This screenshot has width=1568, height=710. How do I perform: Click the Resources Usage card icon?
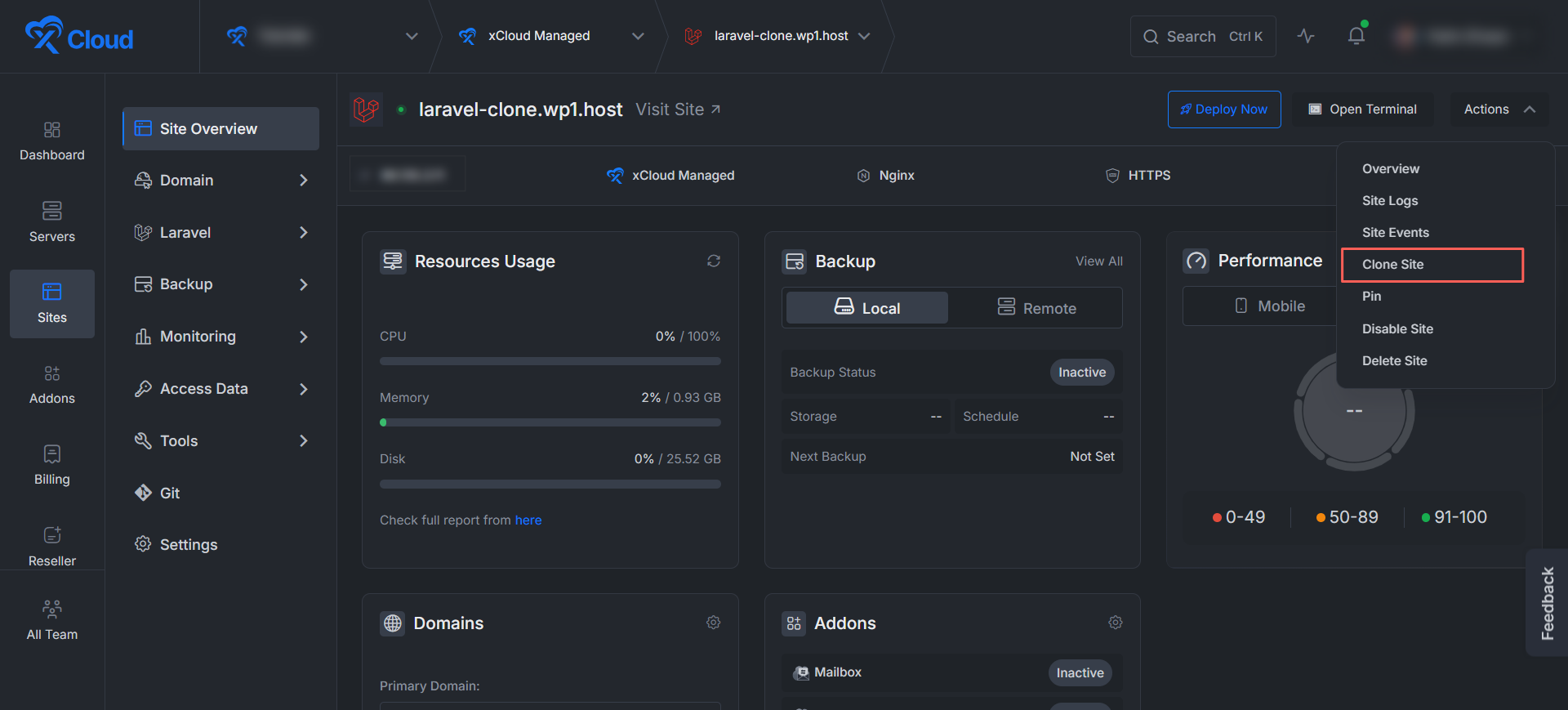(394, 261)
